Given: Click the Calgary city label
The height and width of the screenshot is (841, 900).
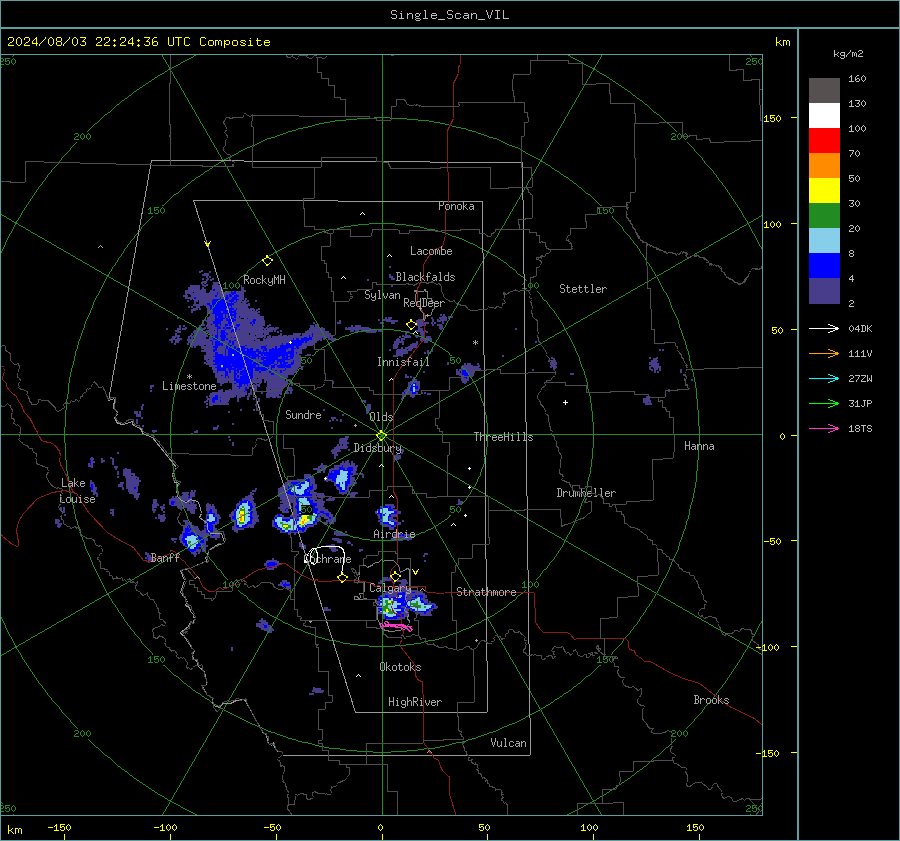Looking at the screenshot, I should (390, 588).
